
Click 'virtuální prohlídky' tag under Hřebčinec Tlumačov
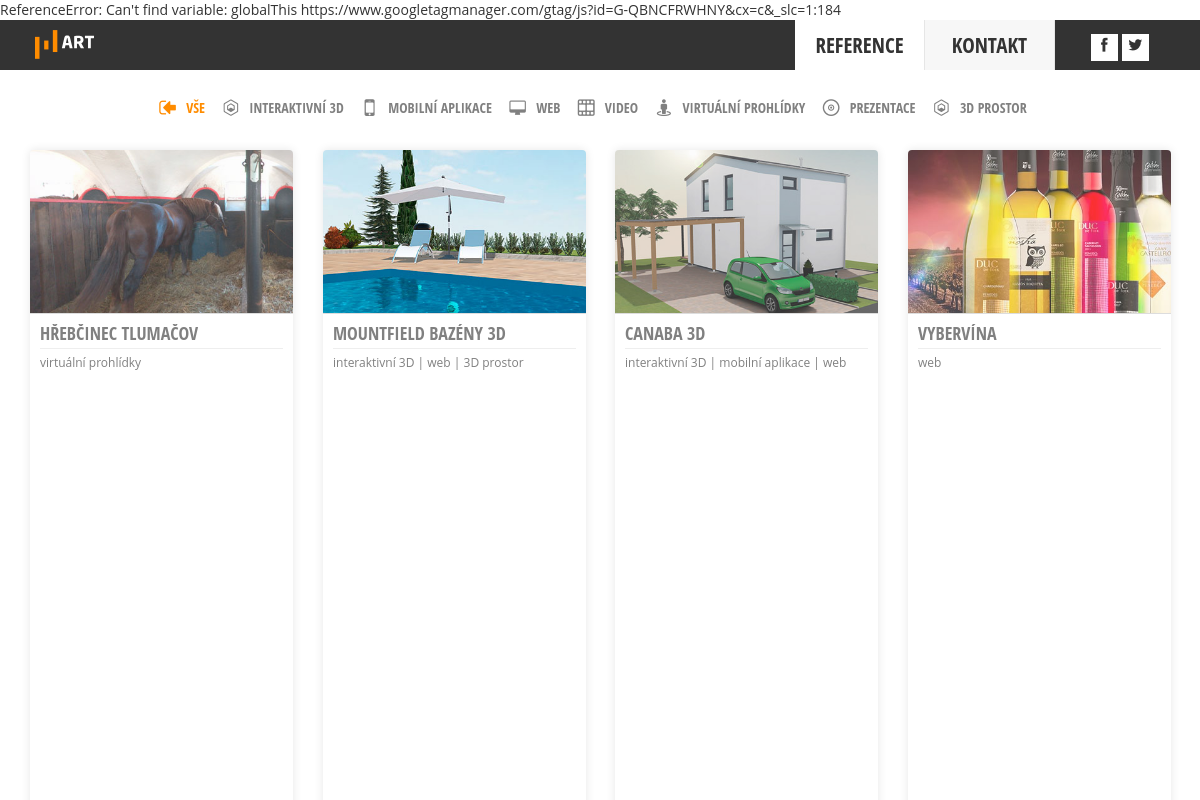90,363
